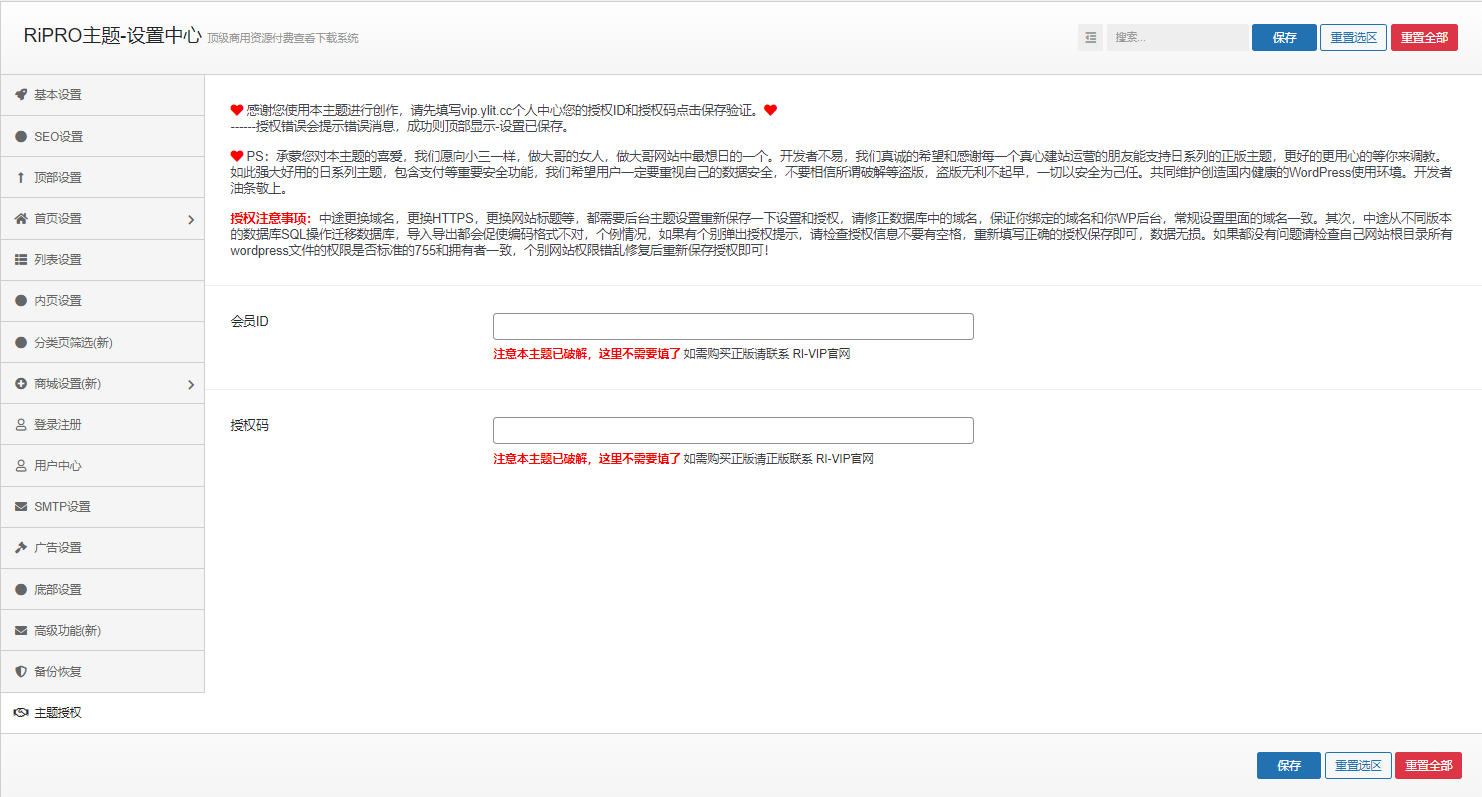Switch to the 顶部设置 tab
This screenshot has height=797, width=1482.
click(102, 177)
